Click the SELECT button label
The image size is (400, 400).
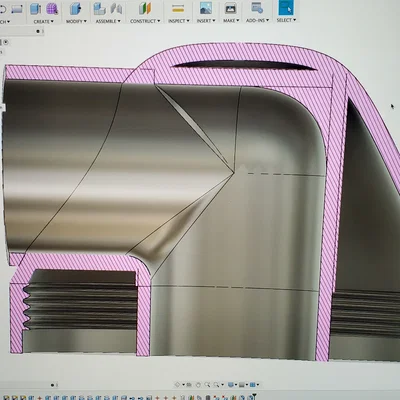[x=286, y=20]
